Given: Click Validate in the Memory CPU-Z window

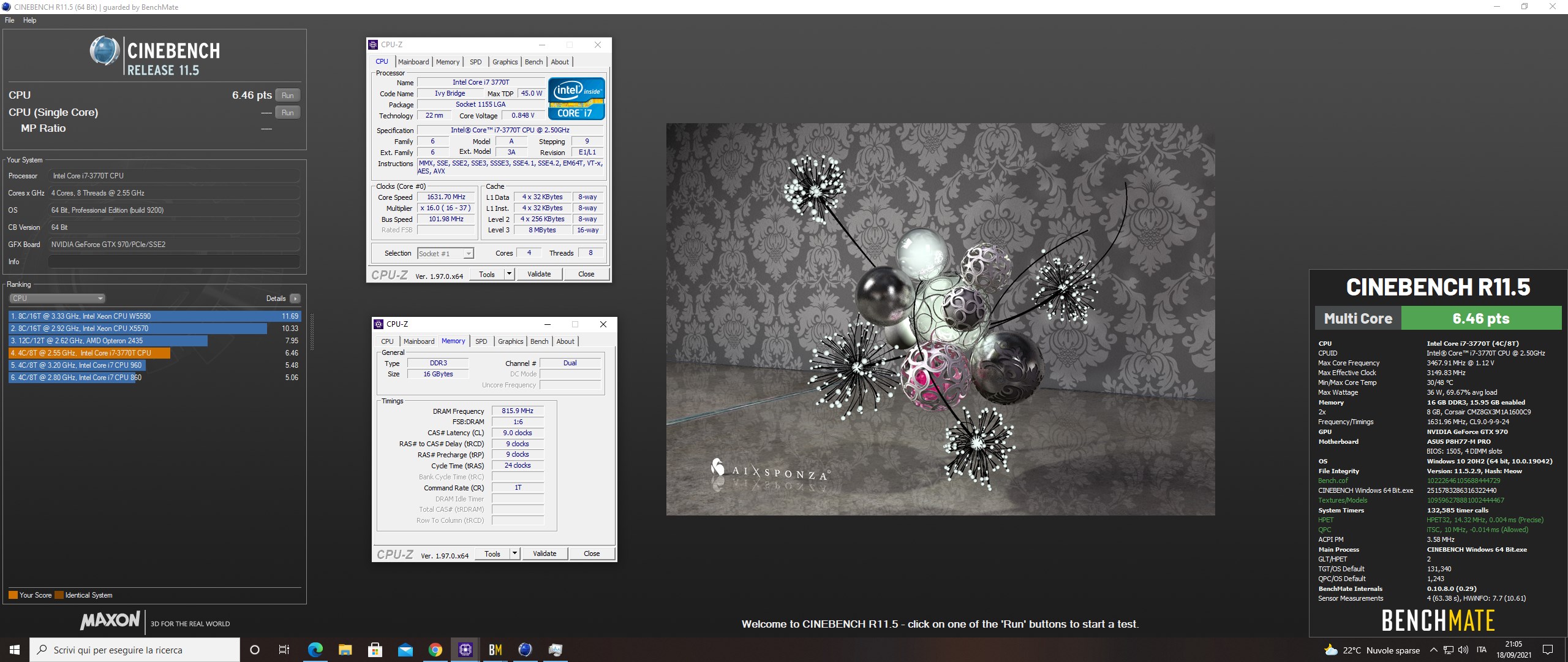Looking at the screenshot, I should tap(545, 554).
